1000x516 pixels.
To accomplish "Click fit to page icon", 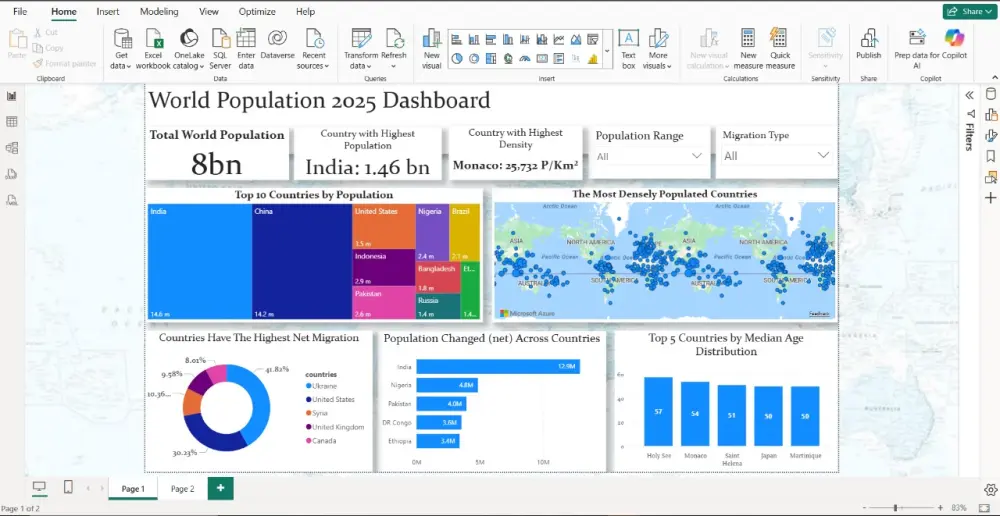I will click(x=983, y=508).
